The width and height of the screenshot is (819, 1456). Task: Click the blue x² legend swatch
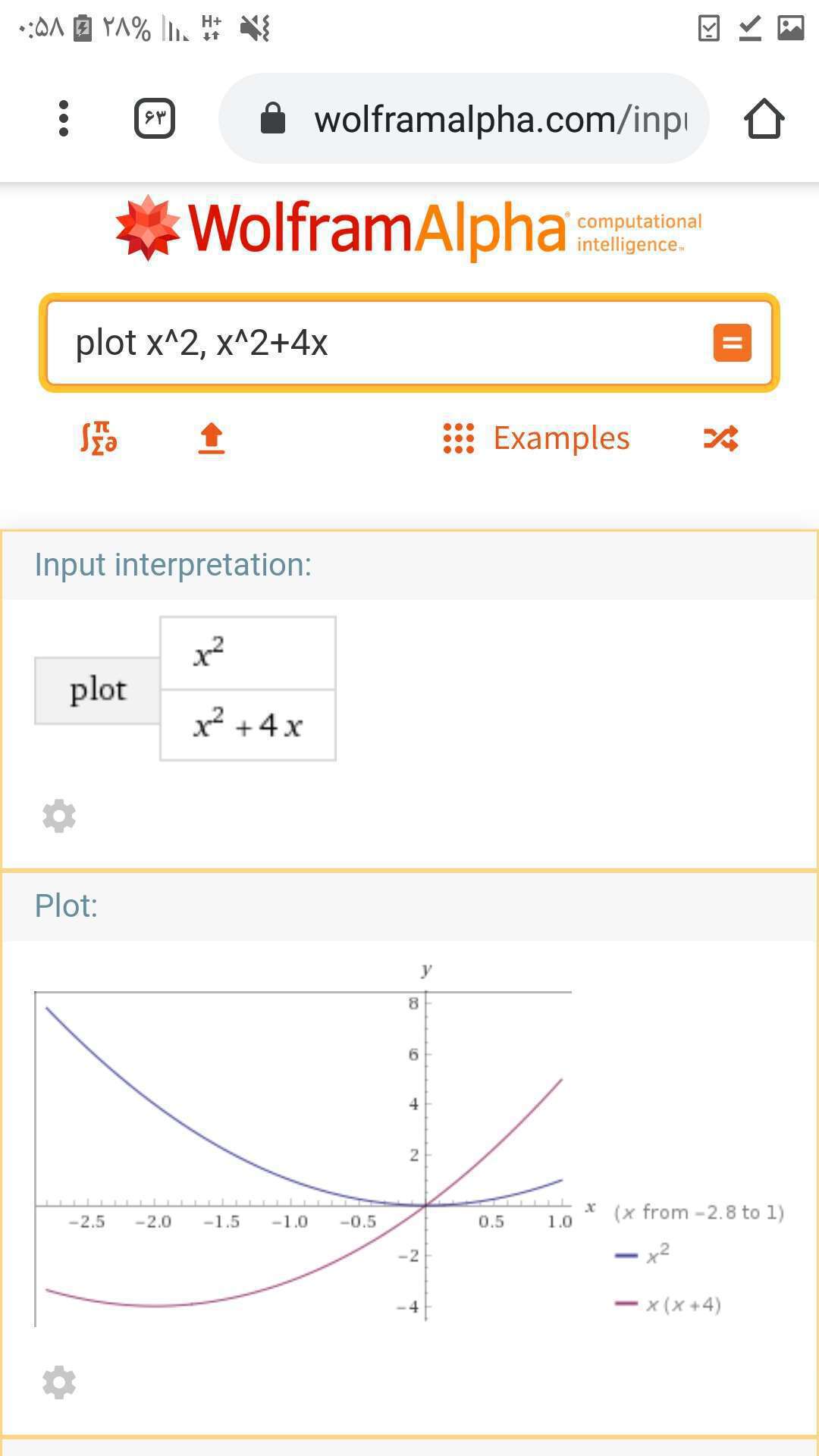(626, 1256)
